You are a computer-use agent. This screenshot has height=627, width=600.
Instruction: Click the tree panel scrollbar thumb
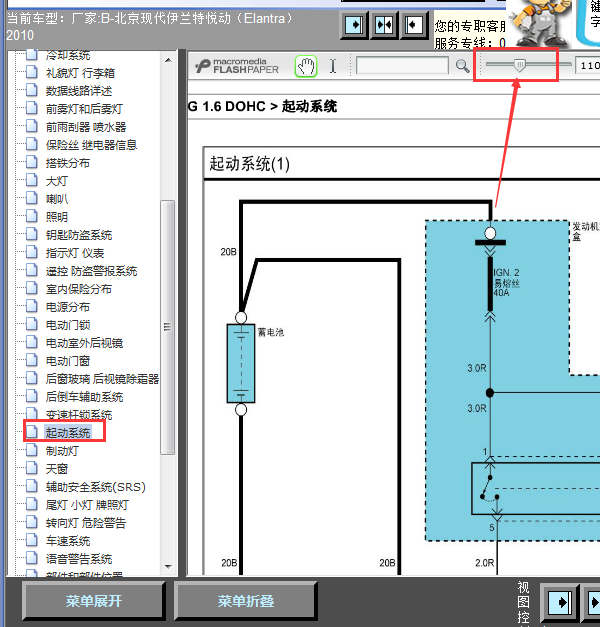[168, 327]
